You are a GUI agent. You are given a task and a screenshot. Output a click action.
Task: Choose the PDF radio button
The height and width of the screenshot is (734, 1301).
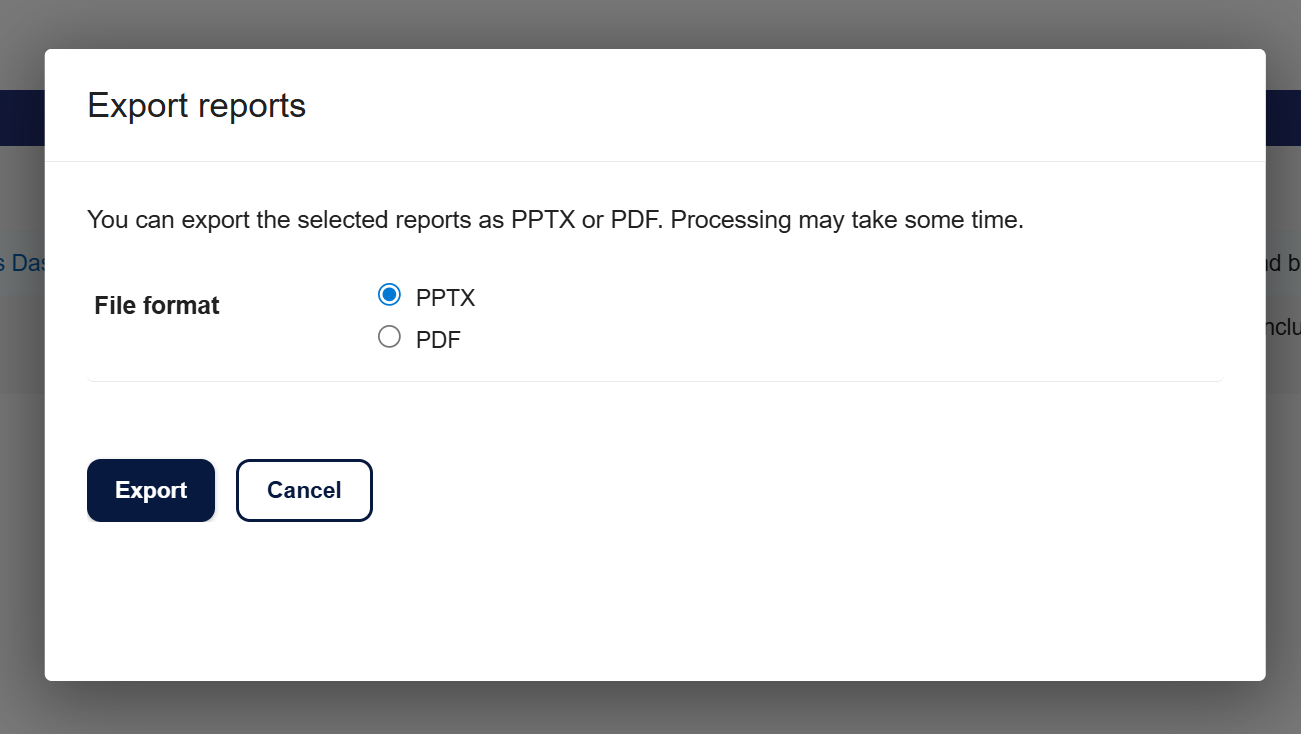(x=389, y=337)
